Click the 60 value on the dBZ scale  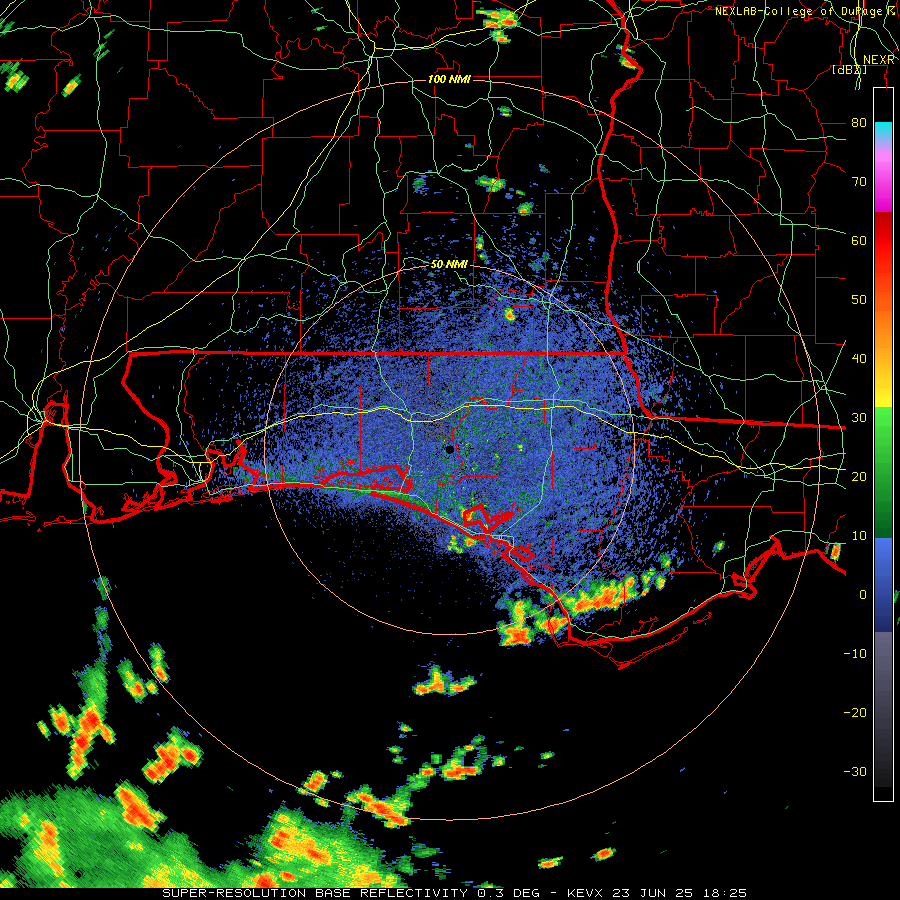[859, 241]
